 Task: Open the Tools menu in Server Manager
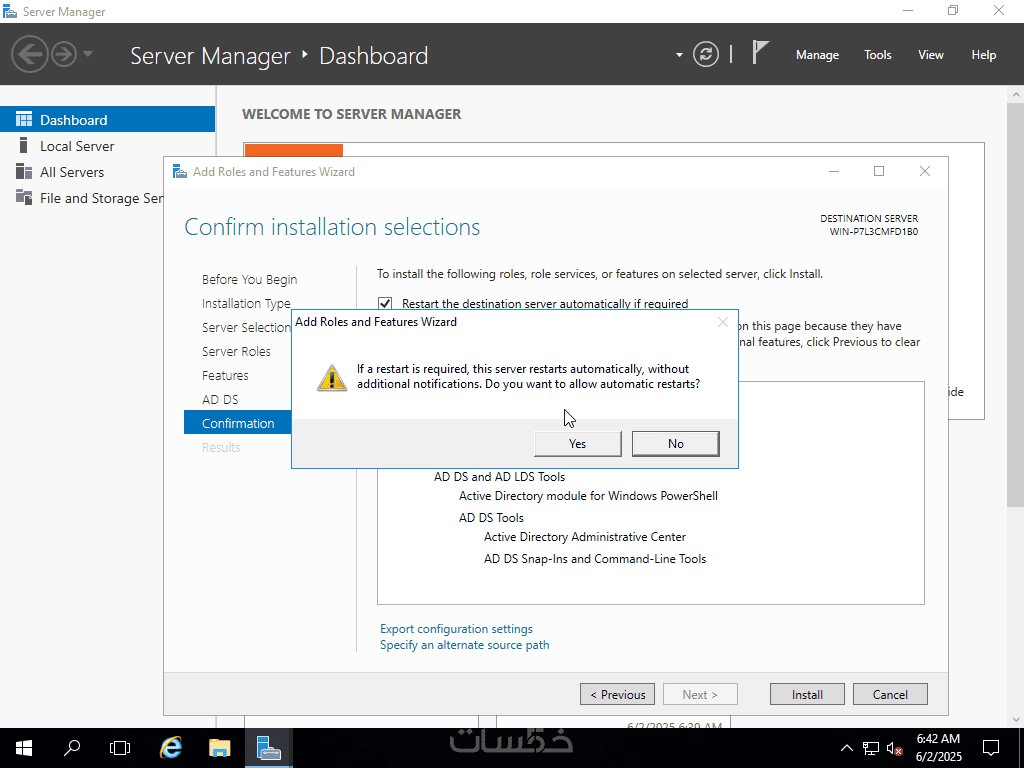[878, 55]
